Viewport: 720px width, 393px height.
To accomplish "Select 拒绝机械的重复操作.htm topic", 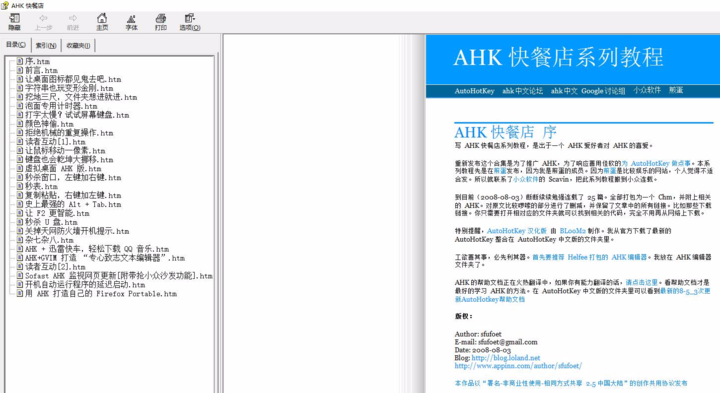I will 69,133.
